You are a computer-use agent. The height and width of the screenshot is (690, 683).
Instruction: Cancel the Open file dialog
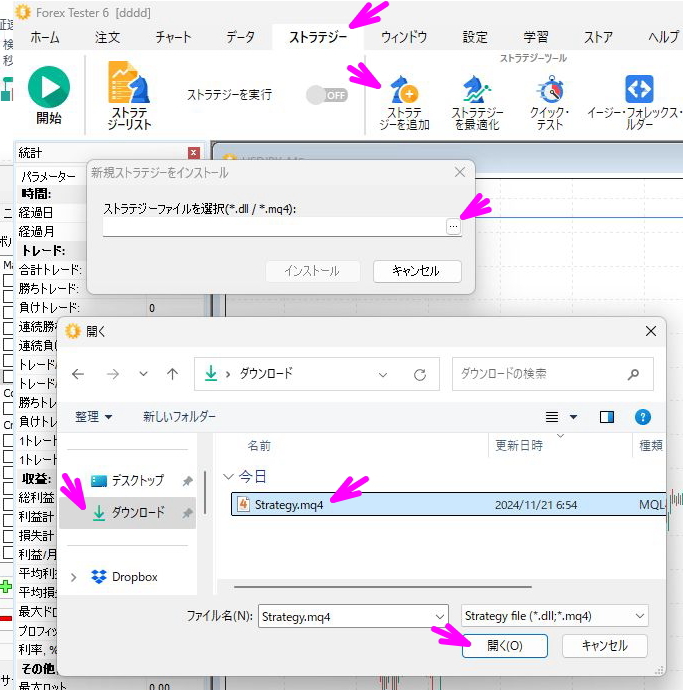pos(605,646)
